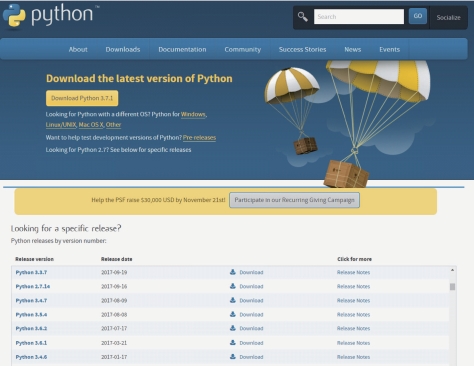Click Download text for Python 3.4.7

click(x=251, y=300)
